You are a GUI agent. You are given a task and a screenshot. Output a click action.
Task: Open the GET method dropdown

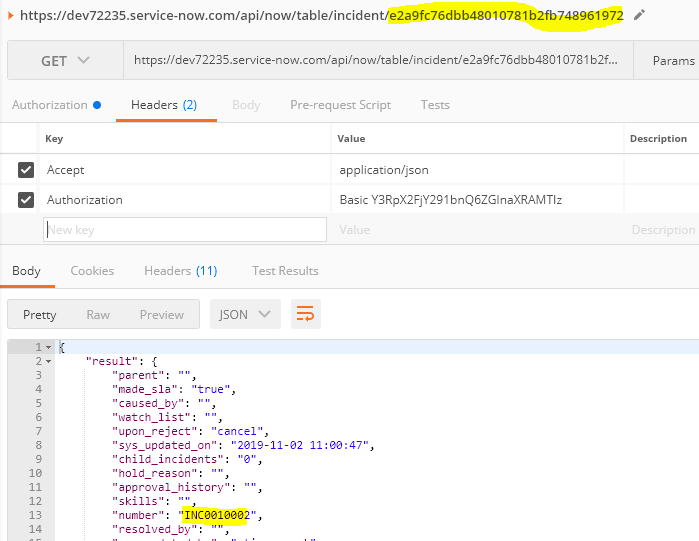[x=65, y=61]
